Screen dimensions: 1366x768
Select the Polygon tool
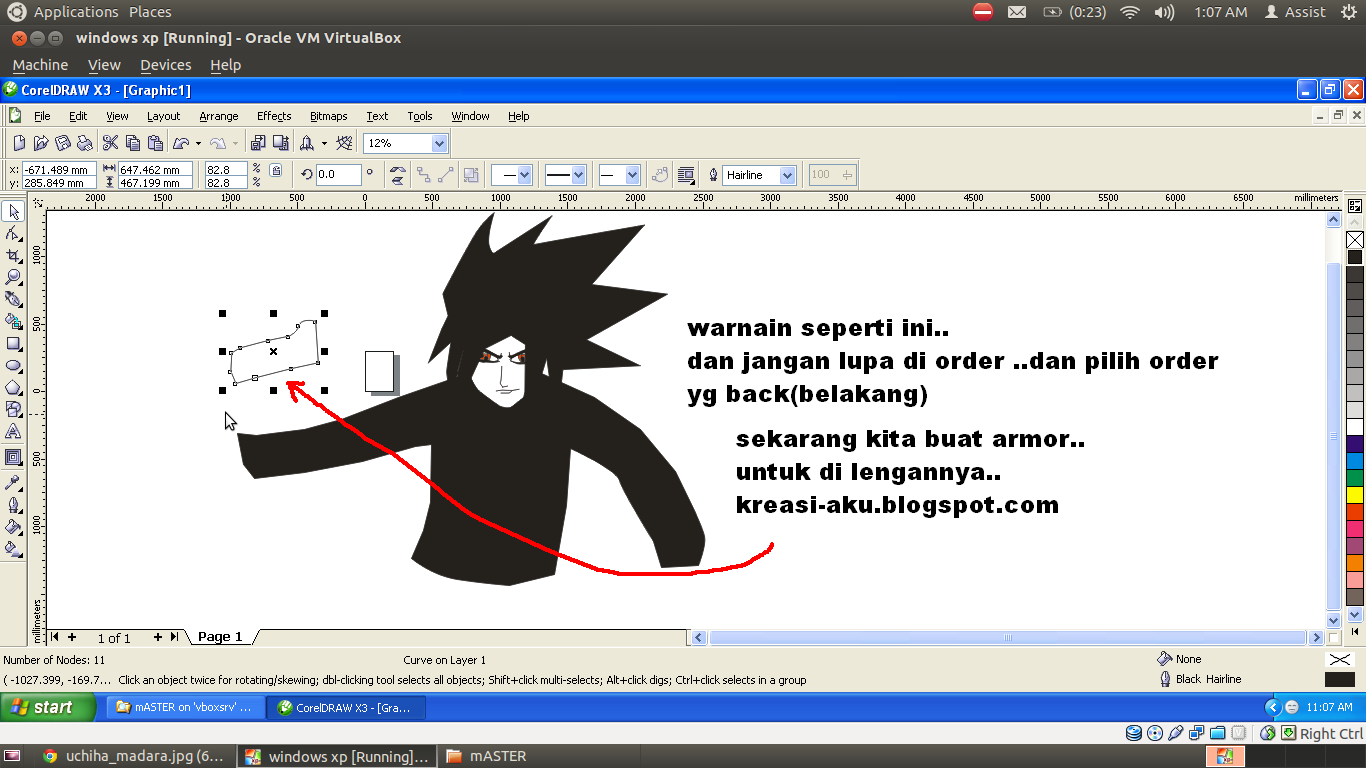click(13, 387)
